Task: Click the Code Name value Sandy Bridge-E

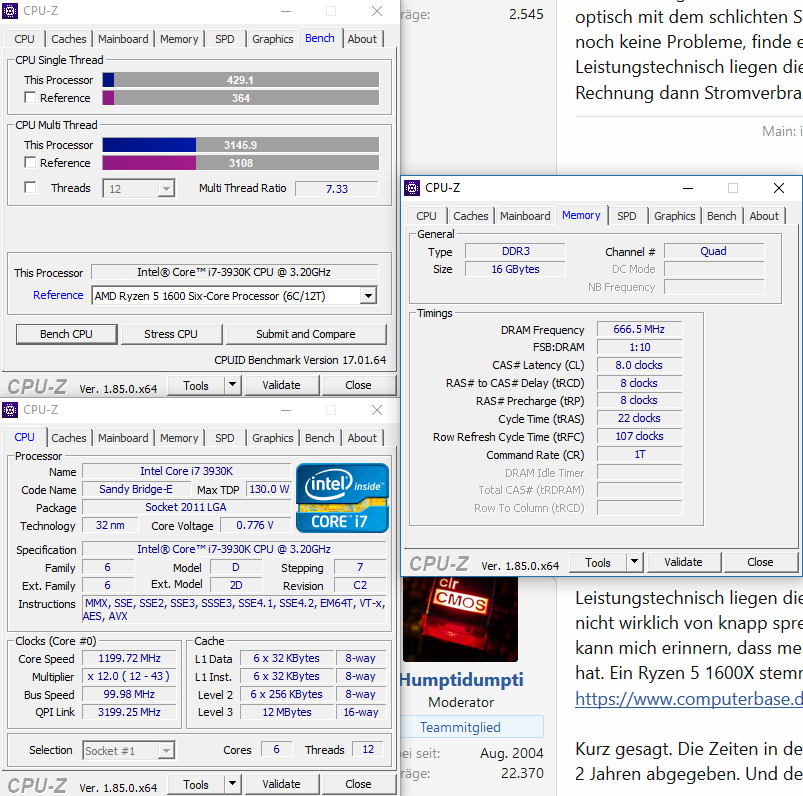Action: tap(136, 489)
